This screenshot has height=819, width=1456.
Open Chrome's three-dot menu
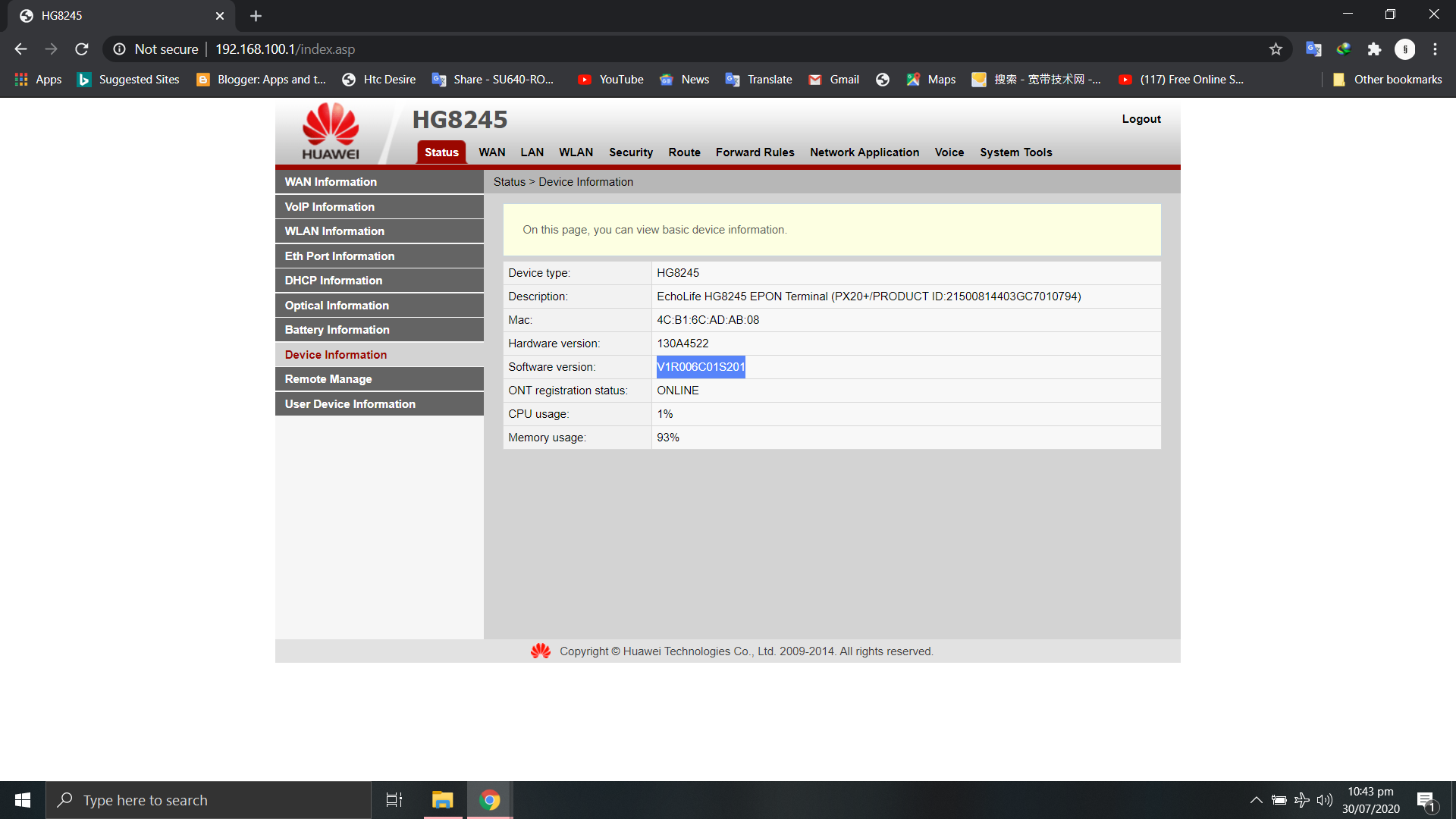pos(1435,49)
